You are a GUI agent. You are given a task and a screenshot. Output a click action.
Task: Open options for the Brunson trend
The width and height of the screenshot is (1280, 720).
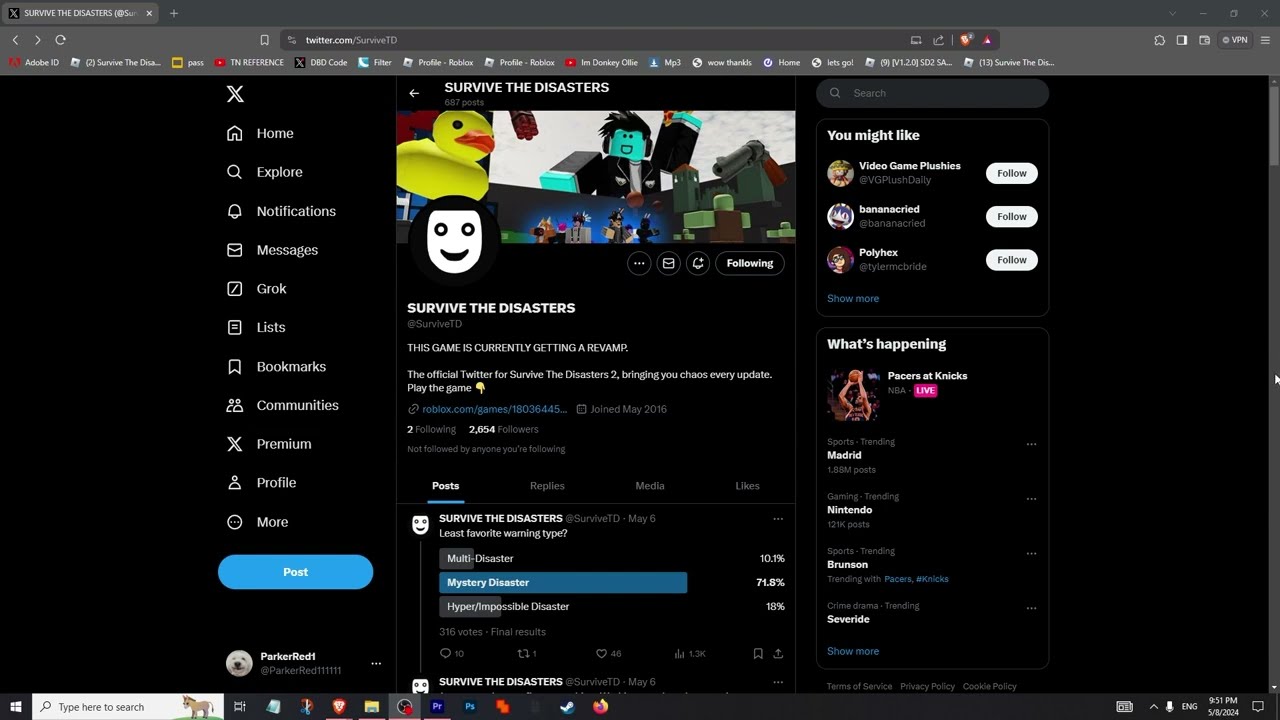point(1031,553)
